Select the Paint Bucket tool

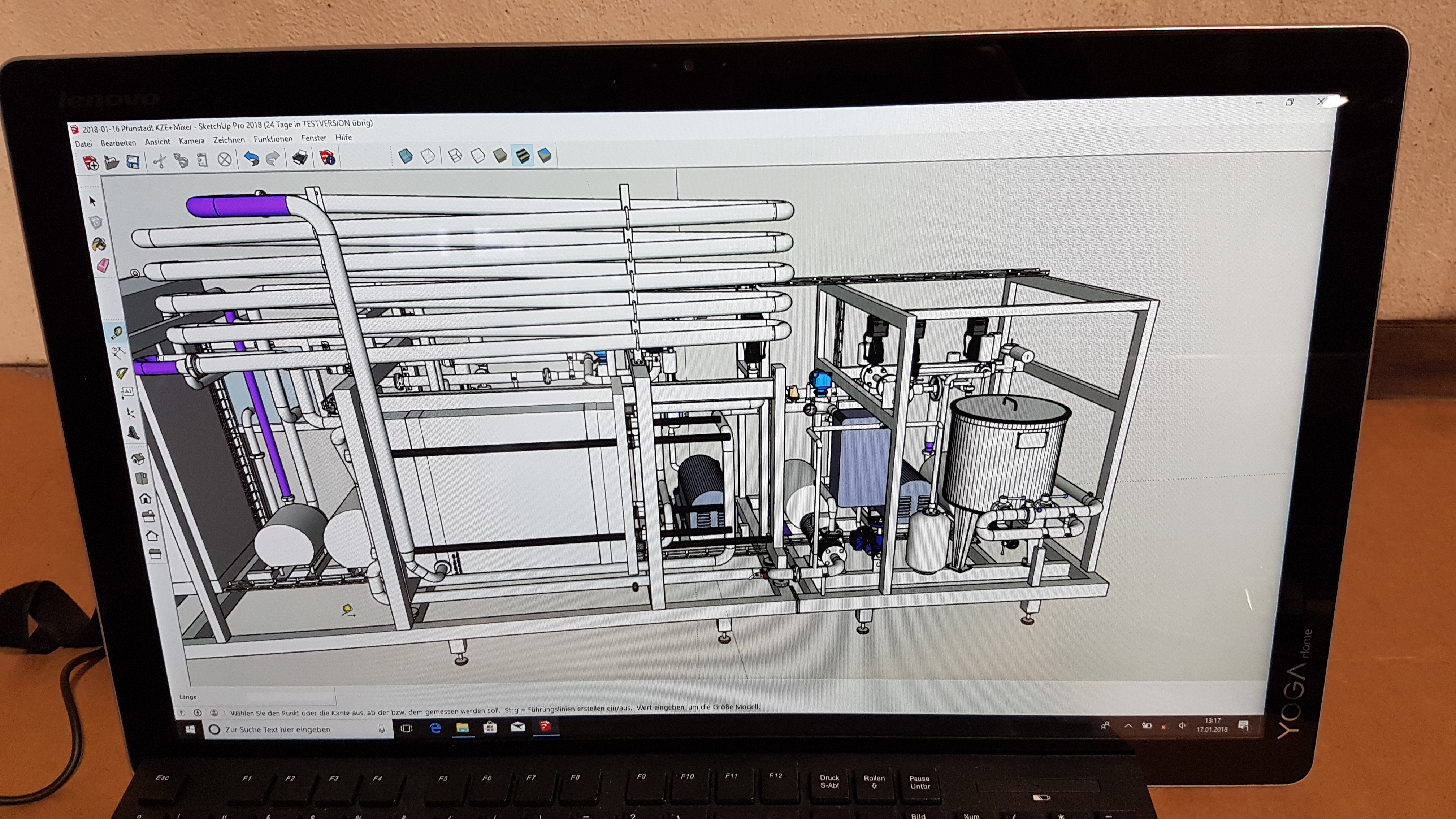click(x=99, y=244)
